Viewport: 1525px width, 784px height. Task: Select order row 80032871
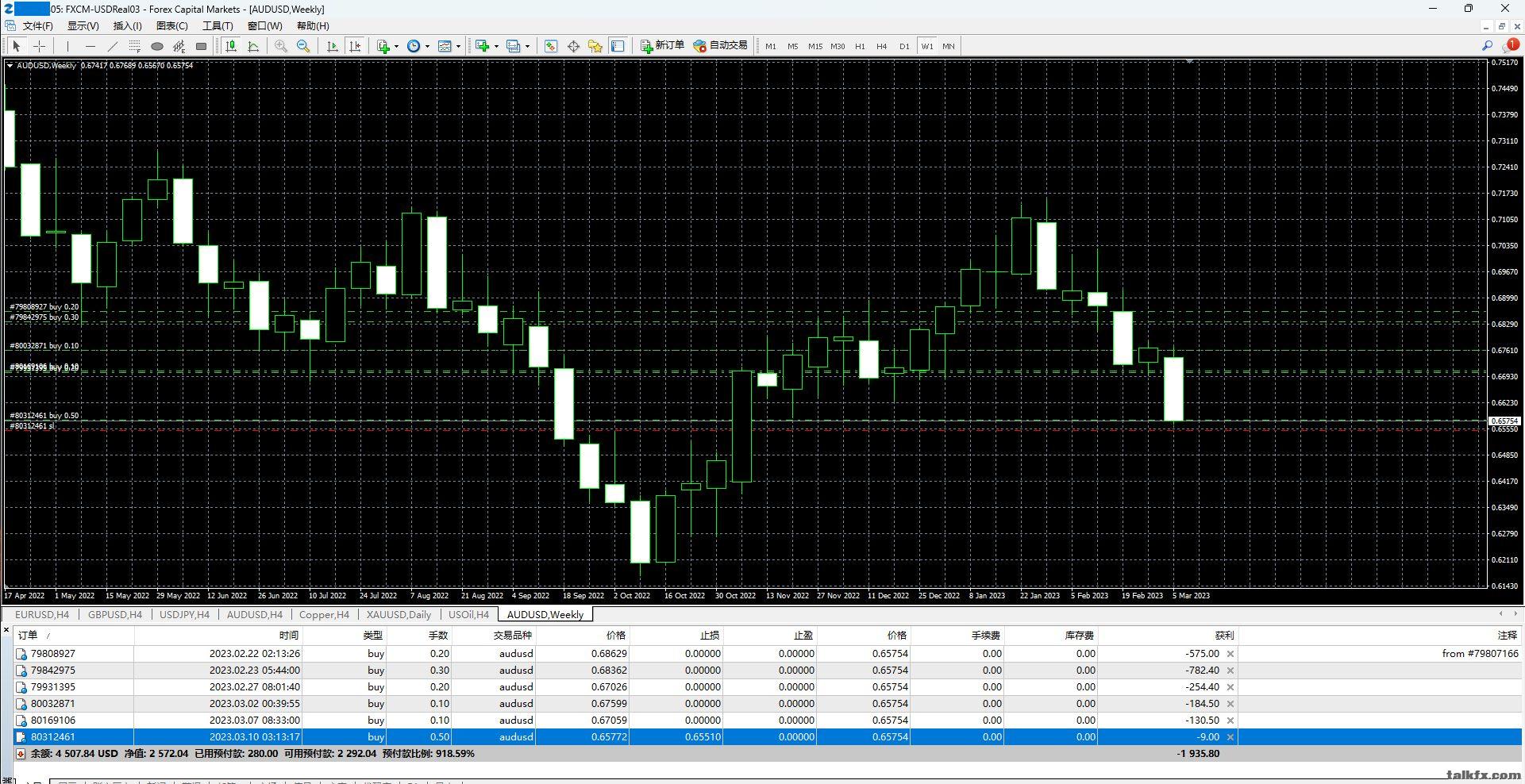(x=768, y=704)
